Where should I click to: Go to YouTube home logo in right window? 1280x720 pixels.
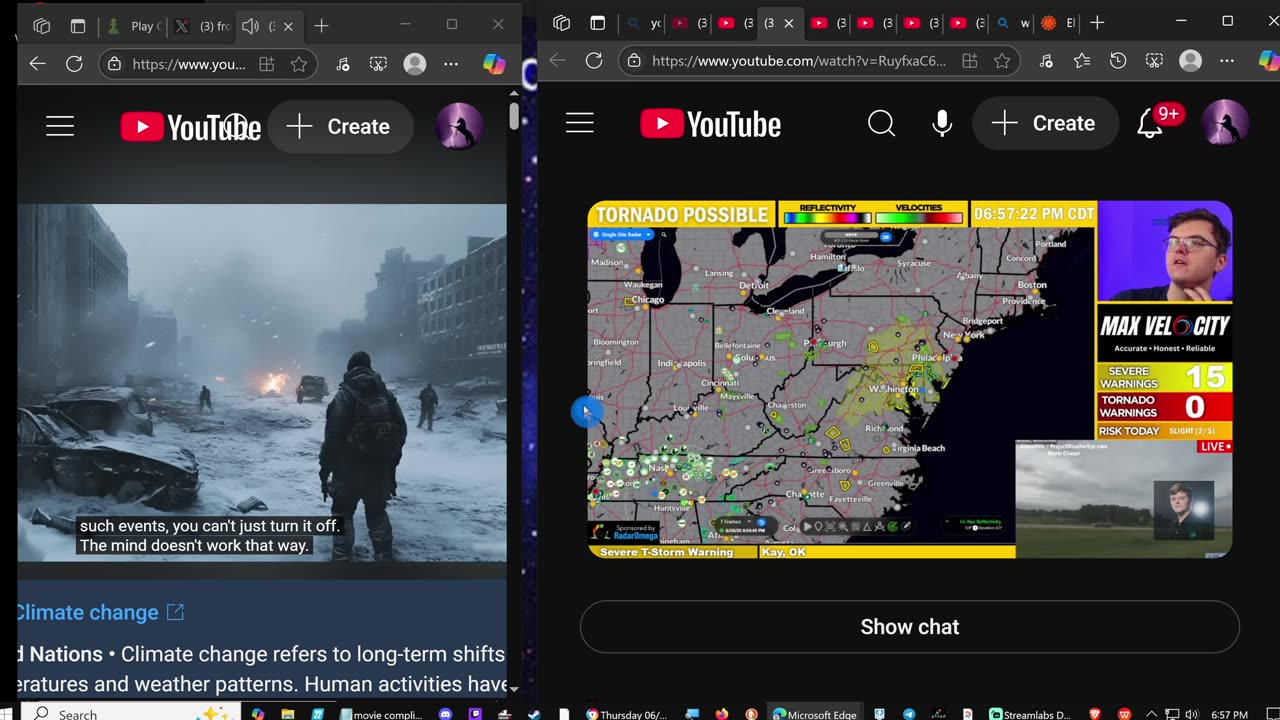(x=711, y=124)
